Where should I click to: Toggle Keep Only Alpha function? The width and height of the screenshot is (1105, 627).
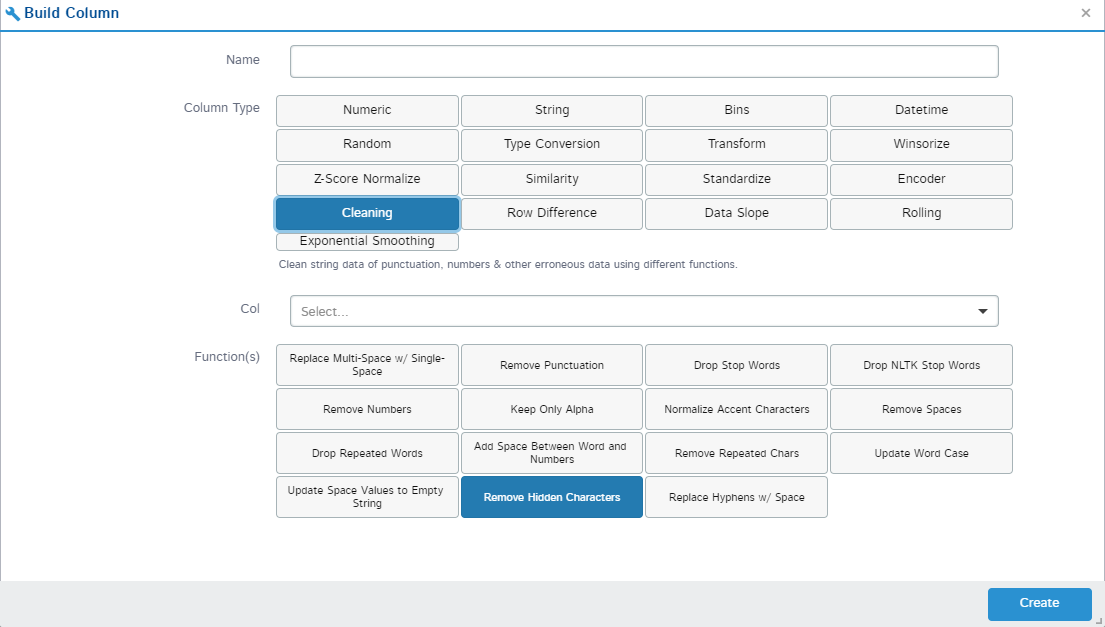click(552, 409)
